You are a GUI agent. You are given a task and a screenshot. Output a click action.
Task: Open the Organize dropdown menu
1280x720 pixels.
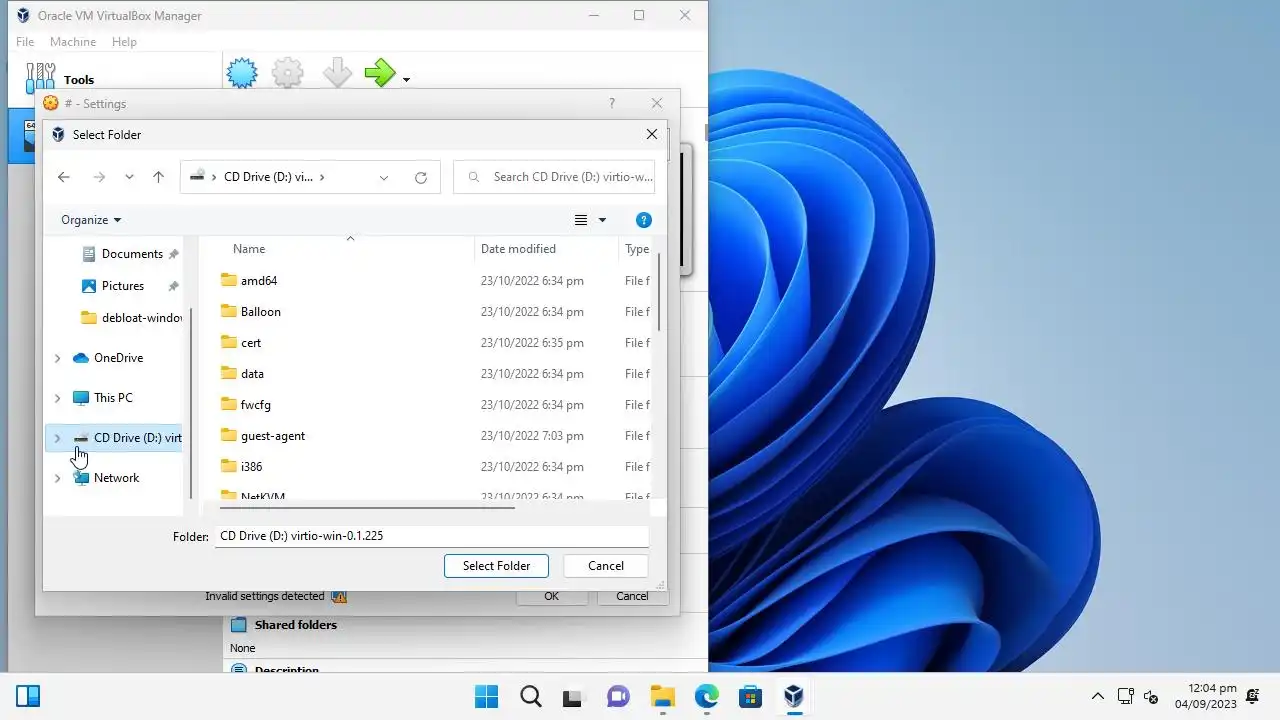tap(91, 220)
